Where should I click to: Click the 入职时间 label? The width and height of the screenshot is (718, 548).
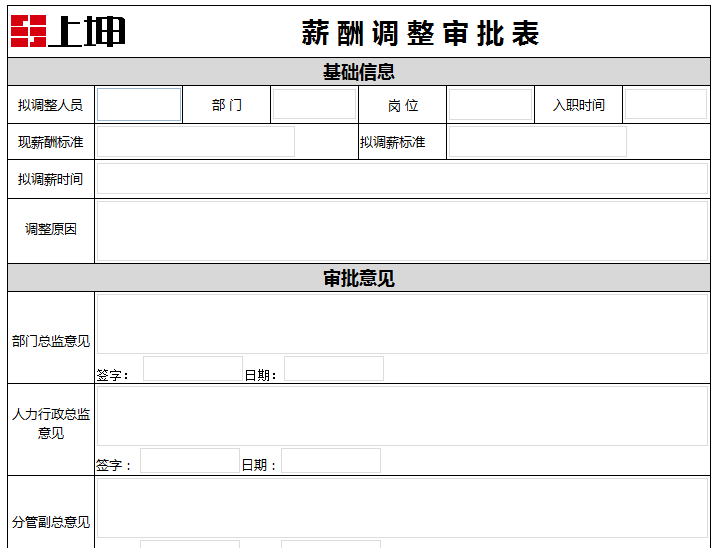coord(578,105)
